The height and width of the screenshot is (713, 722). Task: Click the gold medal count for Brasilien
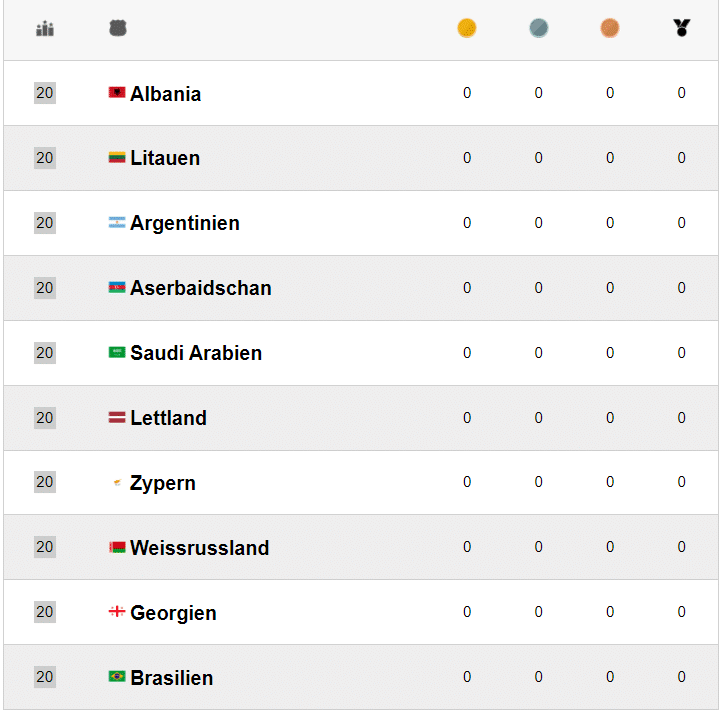tap(467, 677)
